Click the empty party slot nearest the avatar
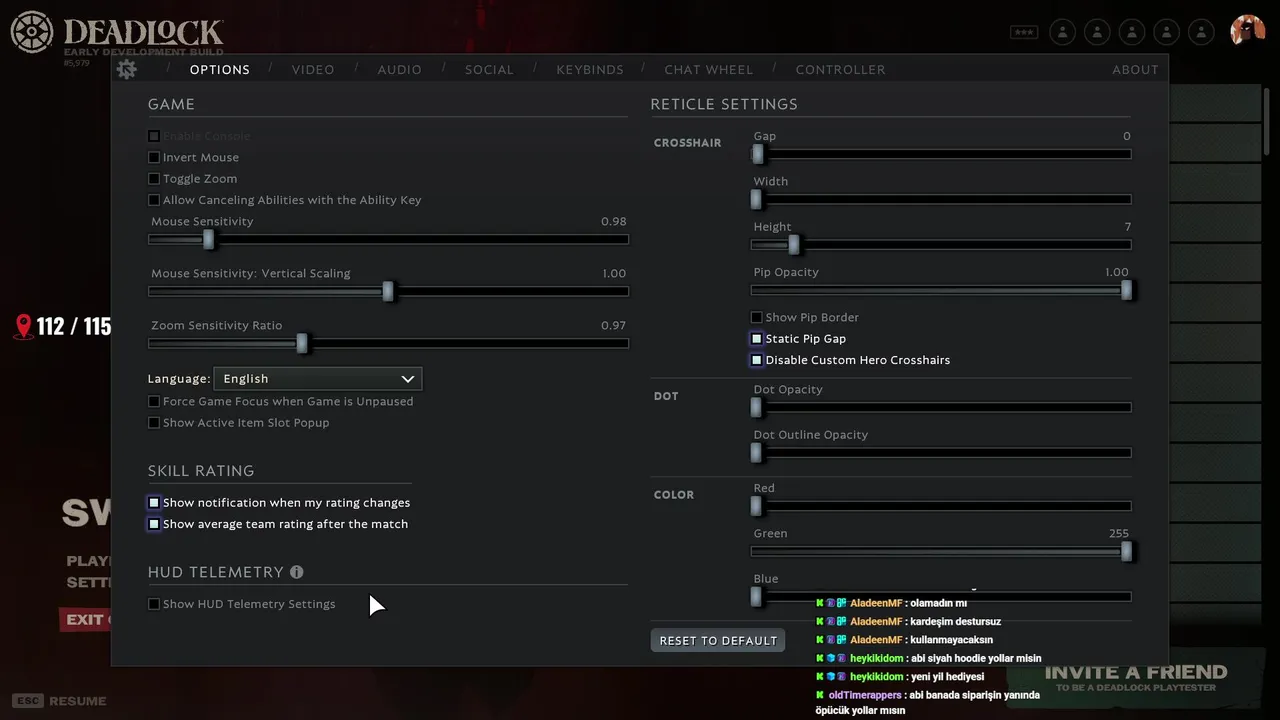The width and height of the screenshot is (1280, 720). coord(1201,32)
